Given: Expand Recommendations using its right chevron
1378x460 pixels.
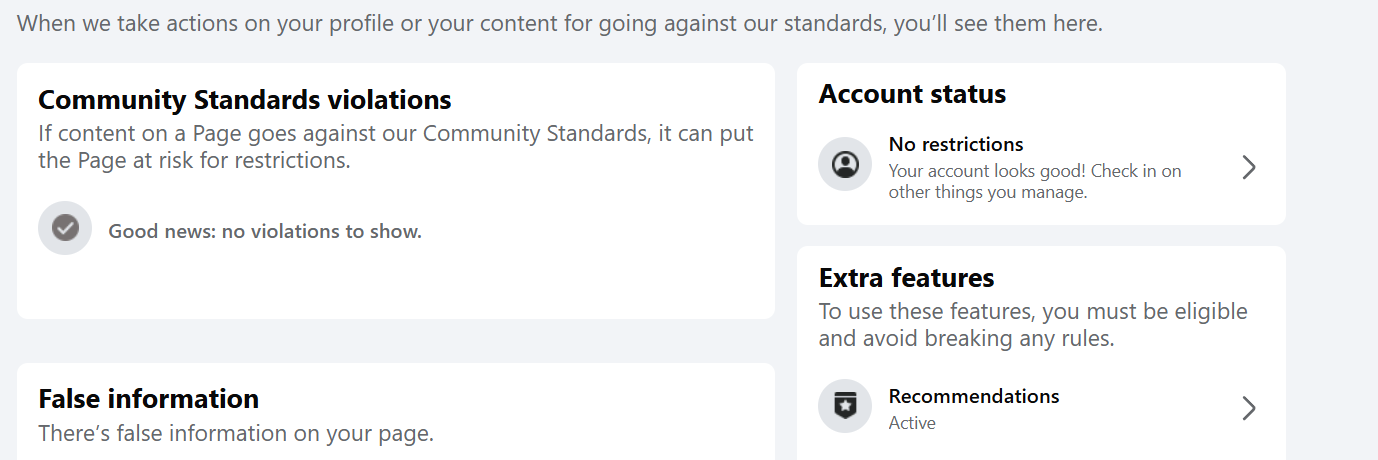Looking at the screenshot, I should 1248,408.
